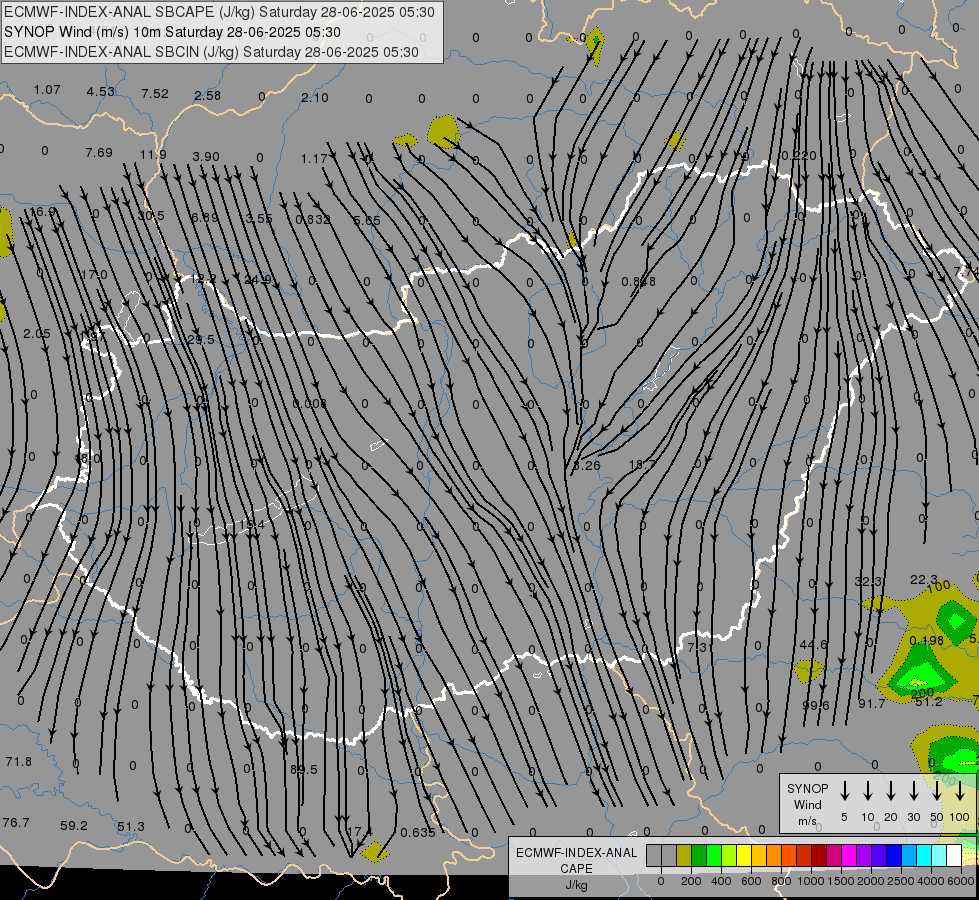Click the 17.0 value on the map
The width and height of the screenshot is (979, 900).
pos(94,275)
